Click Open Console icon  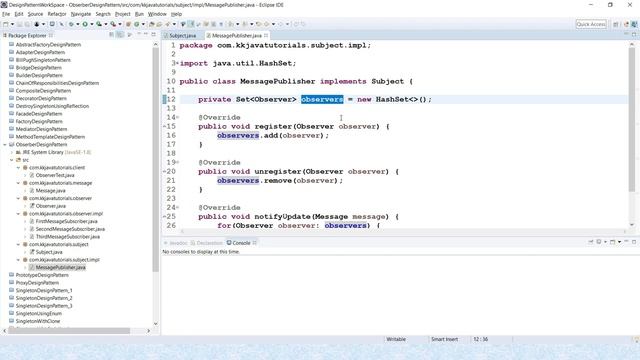[612, 242]
